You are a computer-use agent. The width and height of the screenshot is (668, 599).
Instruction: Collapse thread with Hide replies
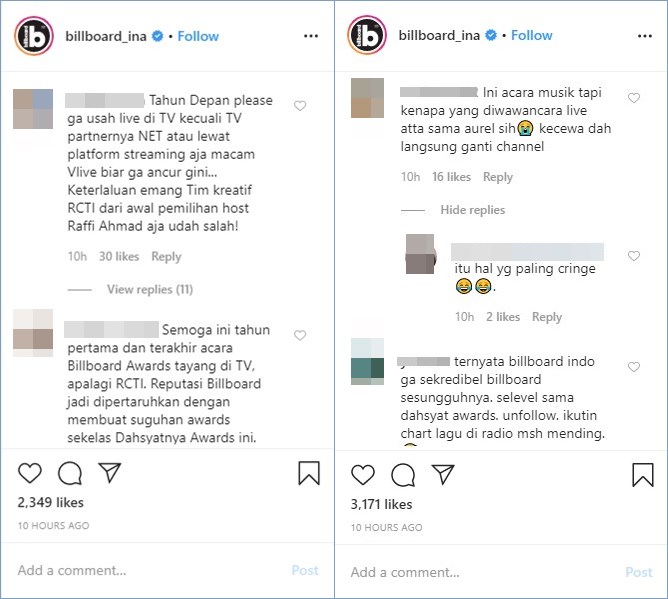point(472,210)
